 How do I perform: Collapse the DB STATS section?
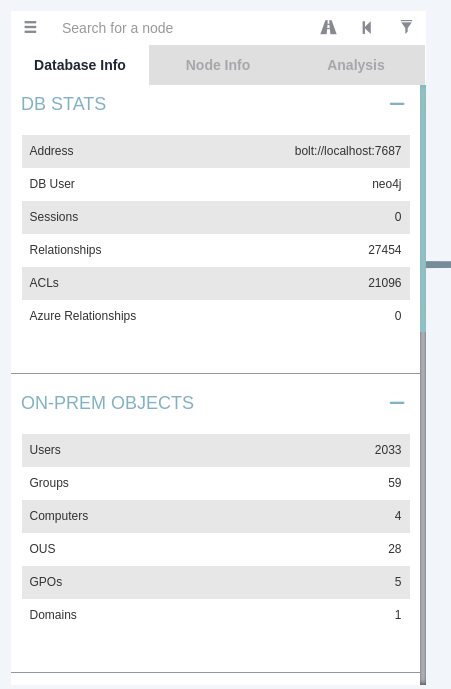[x=397, y=104]
